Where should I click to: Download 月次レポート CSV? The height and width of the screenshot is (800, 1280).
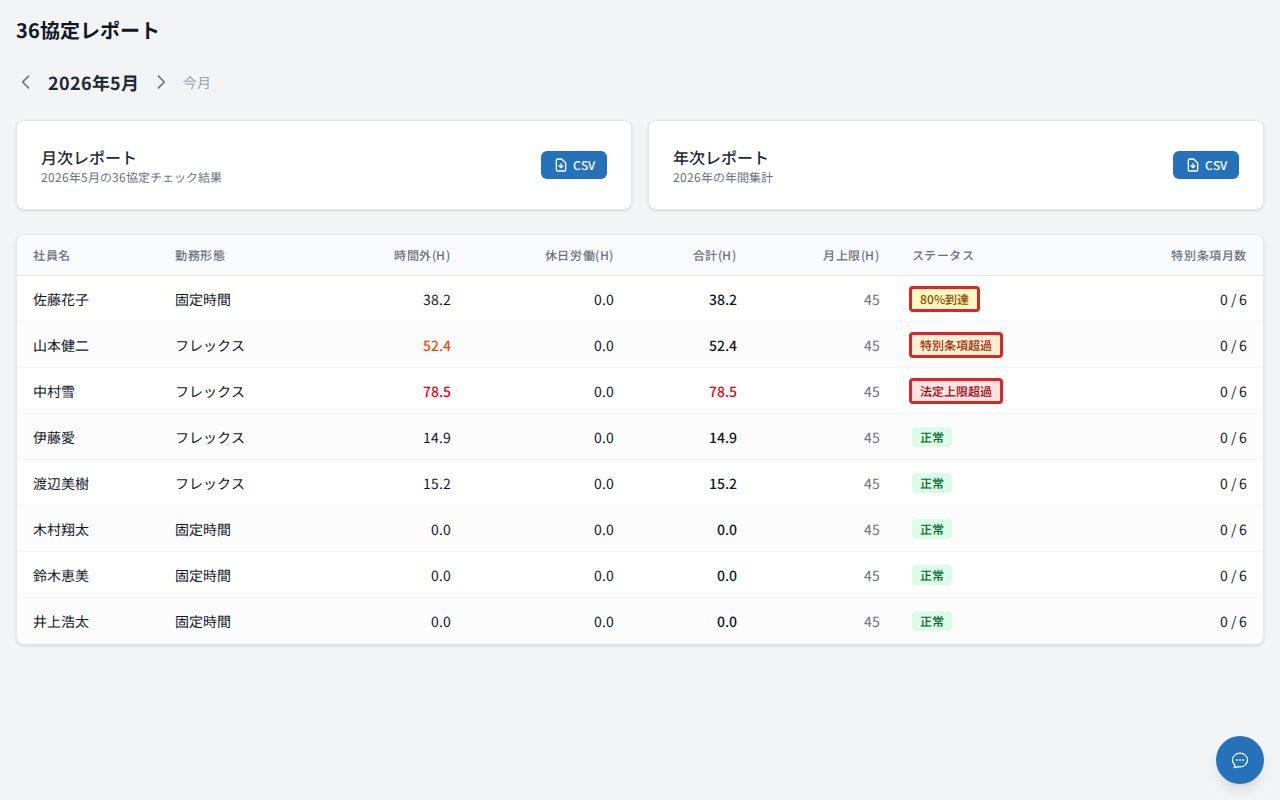point(574,165)
